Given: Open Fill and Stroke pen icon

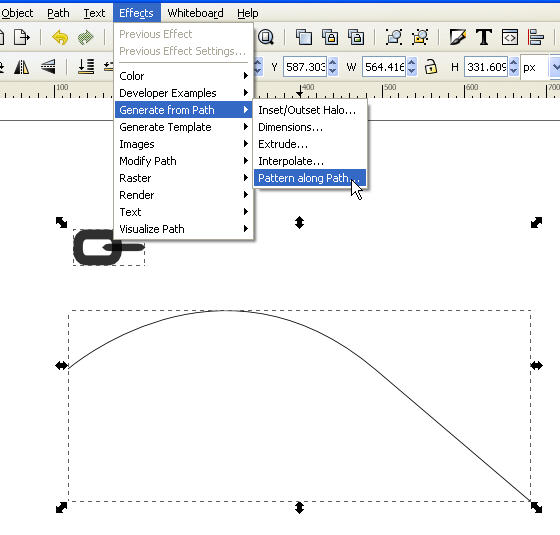Looking at the screenshot, I should 458,37.
